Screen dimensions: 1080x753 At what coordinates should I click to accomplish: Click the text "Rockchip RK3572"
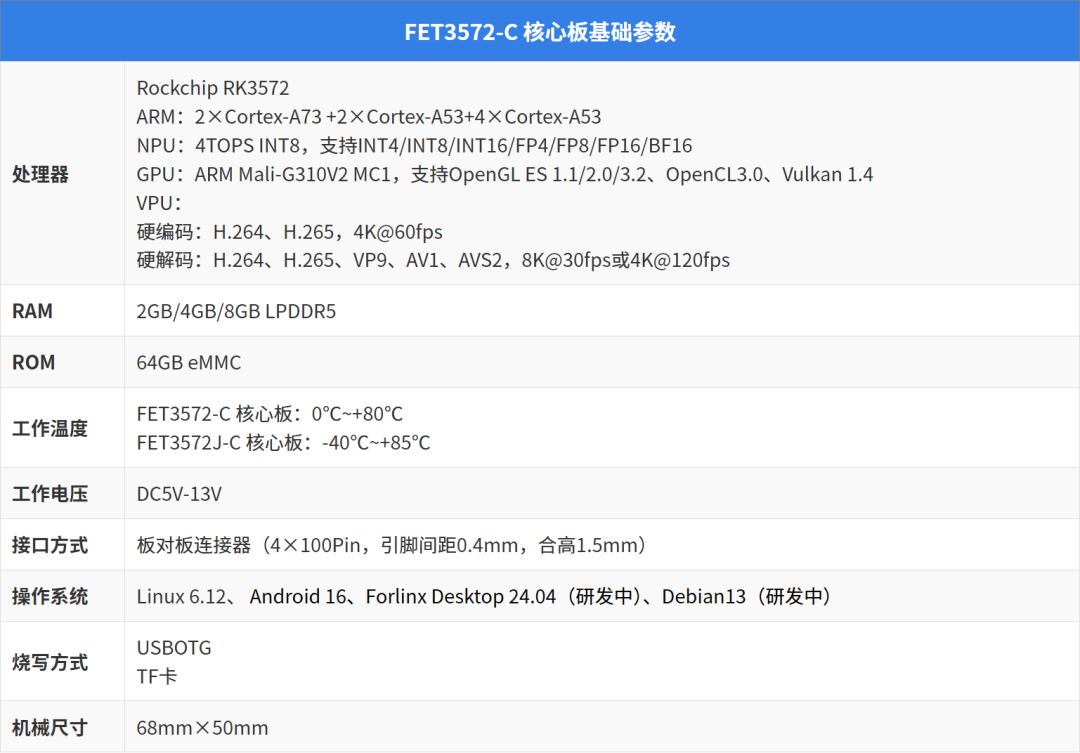click(213, 88)
